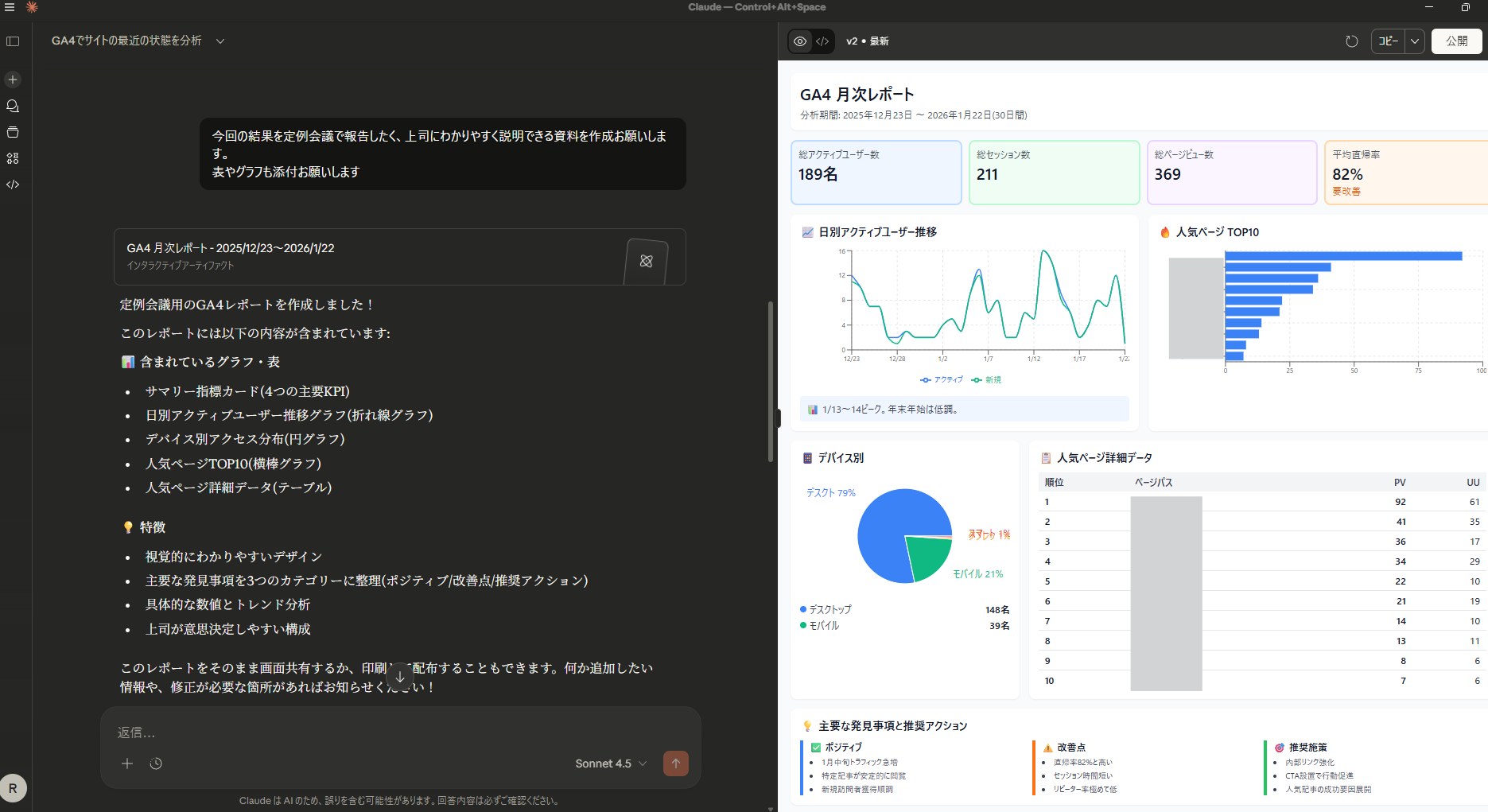The width and height of the screenshot is (1488, 812).
Task: Expand the copy options dropdown arrow
Action: 1415,41
